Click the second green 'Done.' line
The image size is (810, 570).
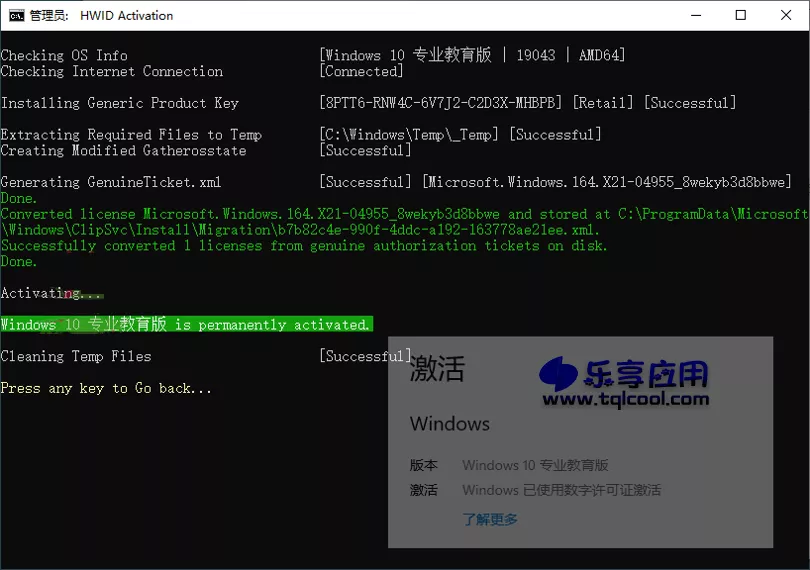19,261
